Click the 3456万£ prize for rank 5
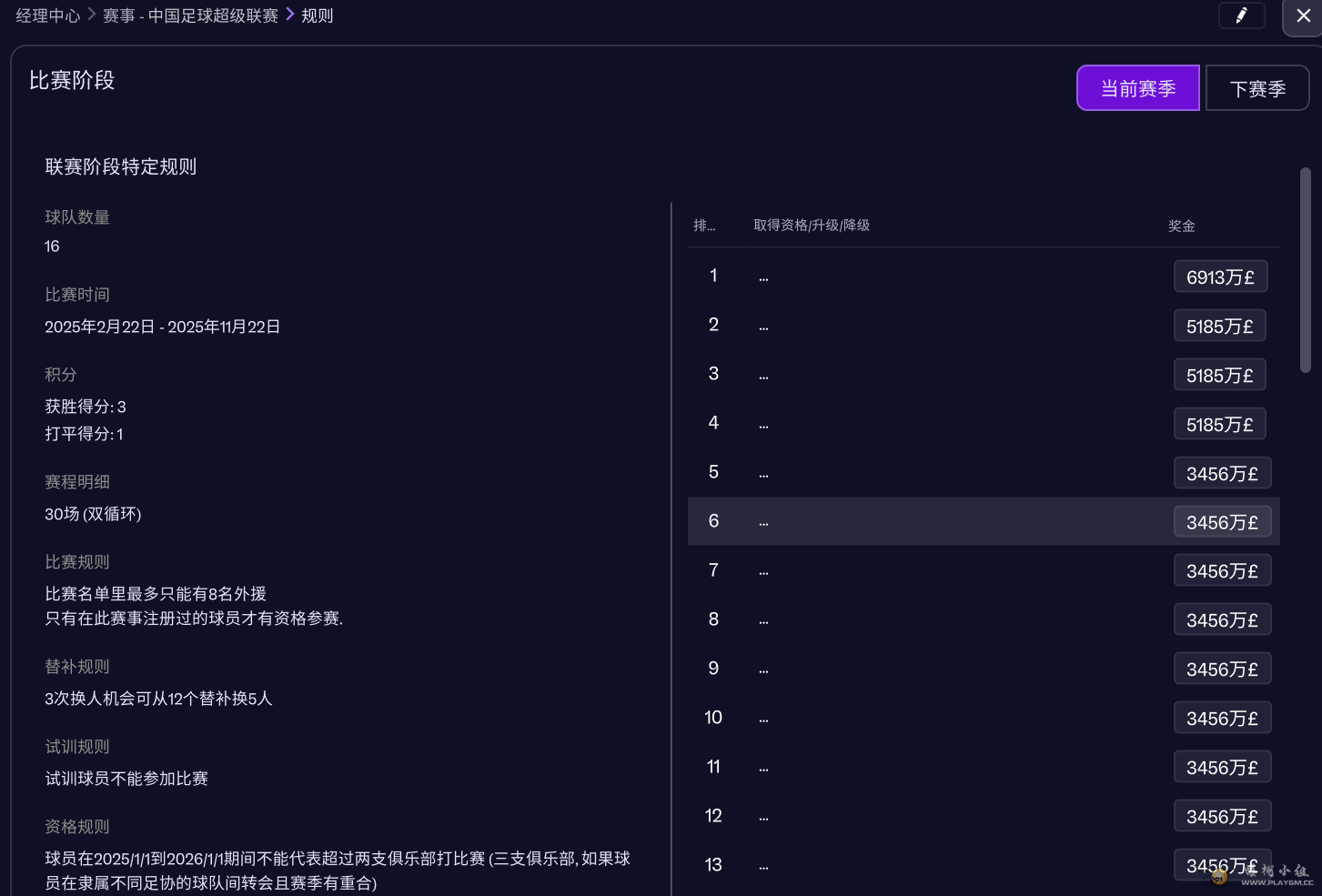This screenshot has height=896, width=1322. (1221, 474)
